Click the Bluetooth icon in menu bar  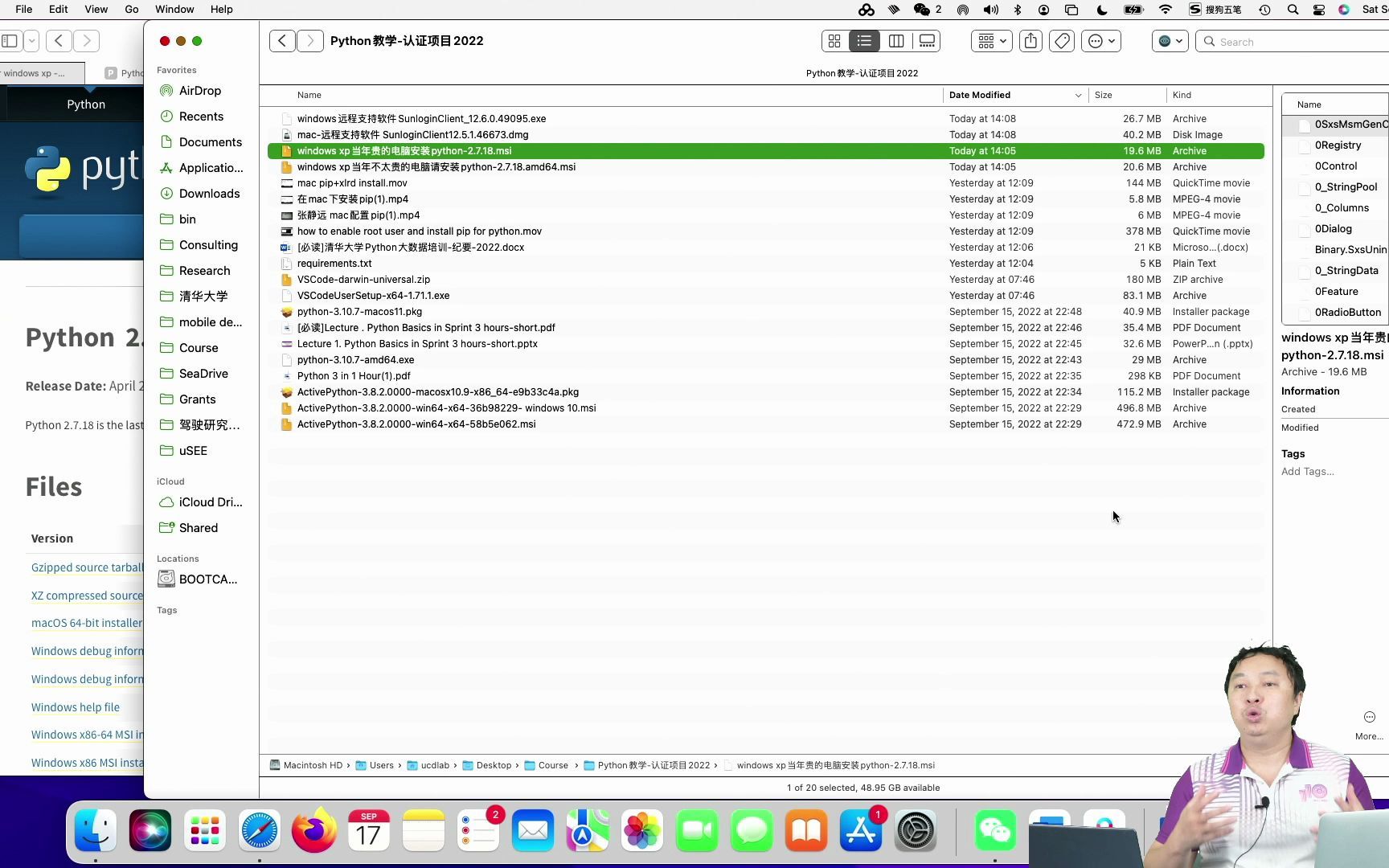coord(1018,10)
